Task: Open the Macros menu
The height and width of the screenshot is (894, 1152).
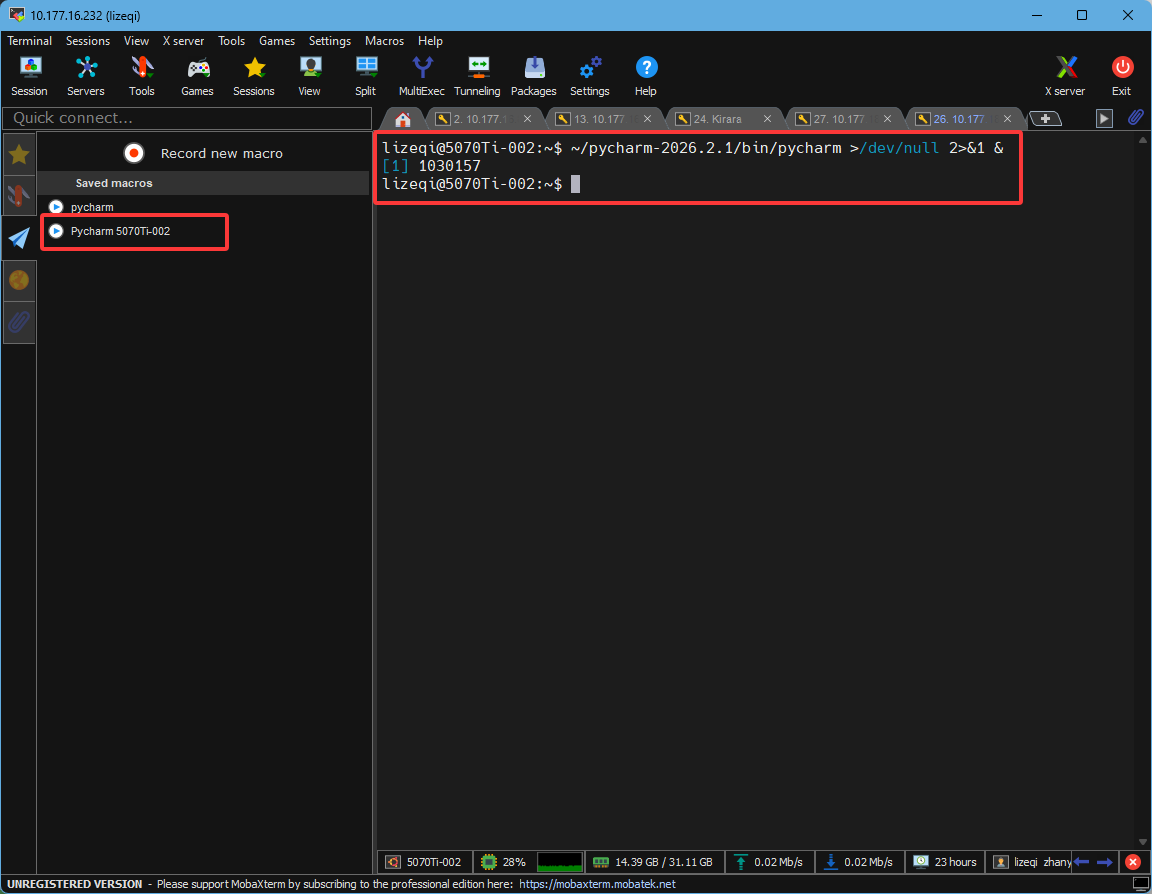Action: click(x=384, y=41)
